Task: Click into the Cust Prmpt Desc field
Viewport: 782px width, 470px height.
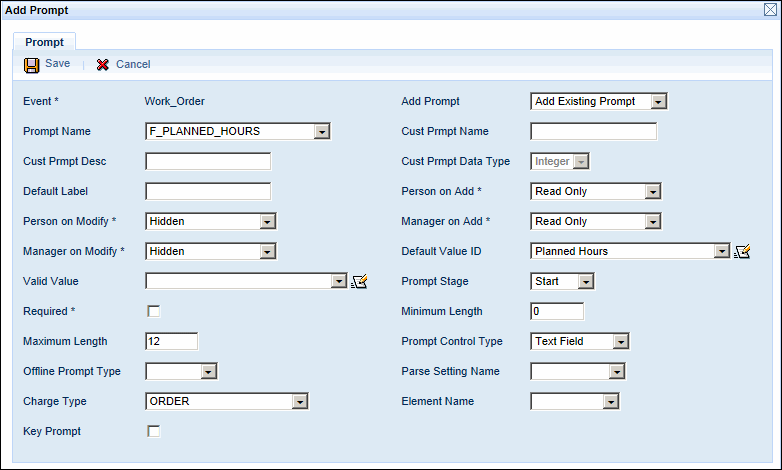Action: pyautogui.click(x=208, y=161)
